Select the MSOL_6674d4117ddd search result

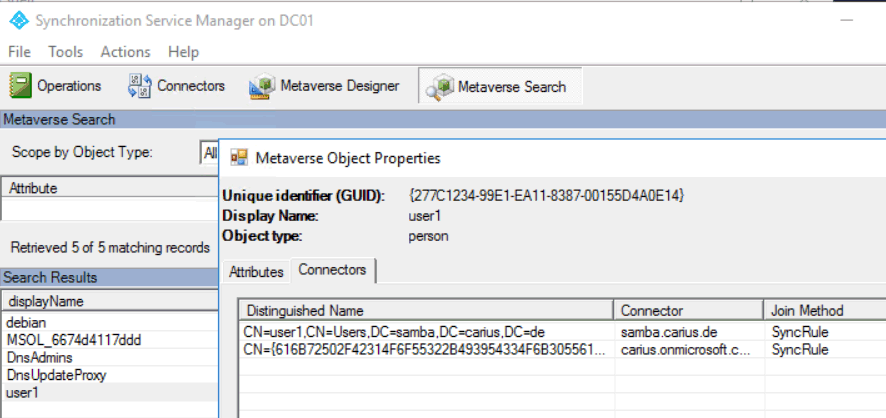[x=110, y=340]
